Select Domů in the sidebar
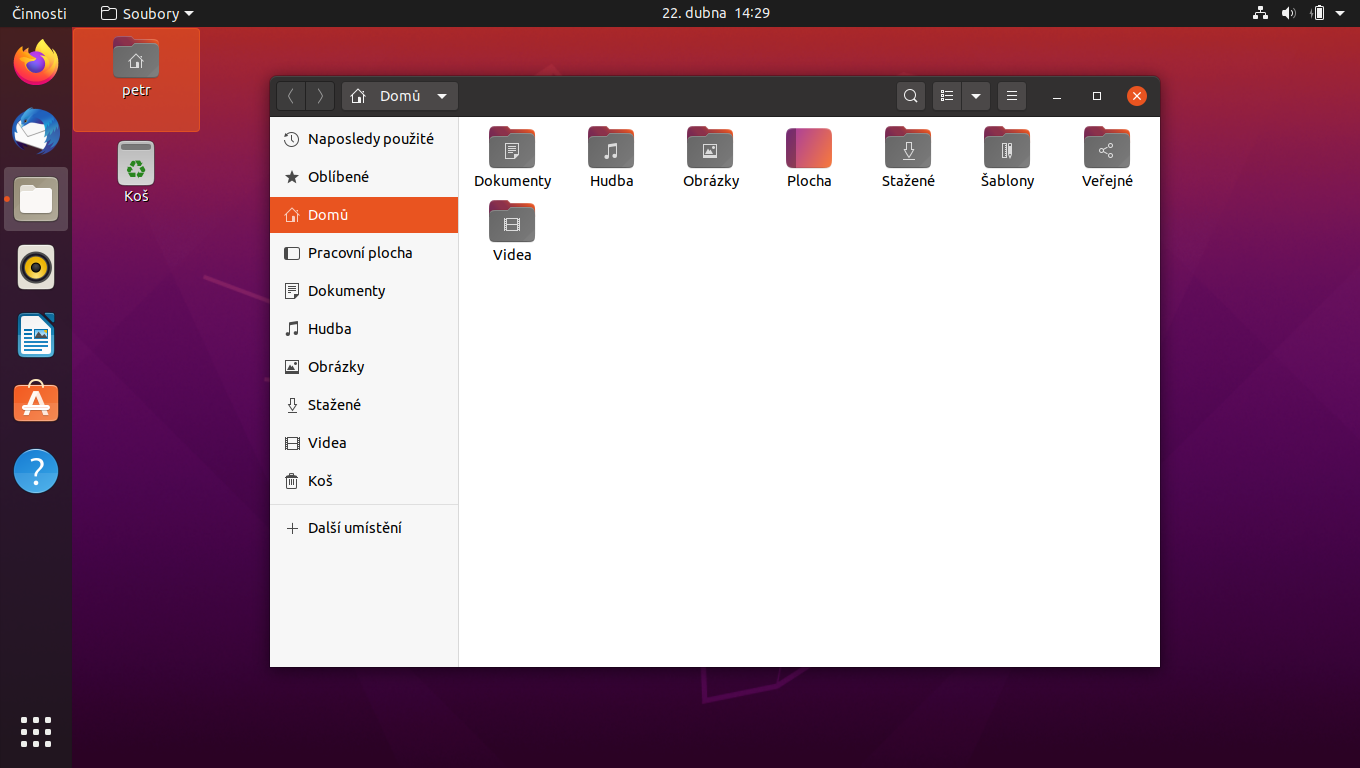Image resolution: width=1360 pixels, height=768 pixels. pos(364,215)
